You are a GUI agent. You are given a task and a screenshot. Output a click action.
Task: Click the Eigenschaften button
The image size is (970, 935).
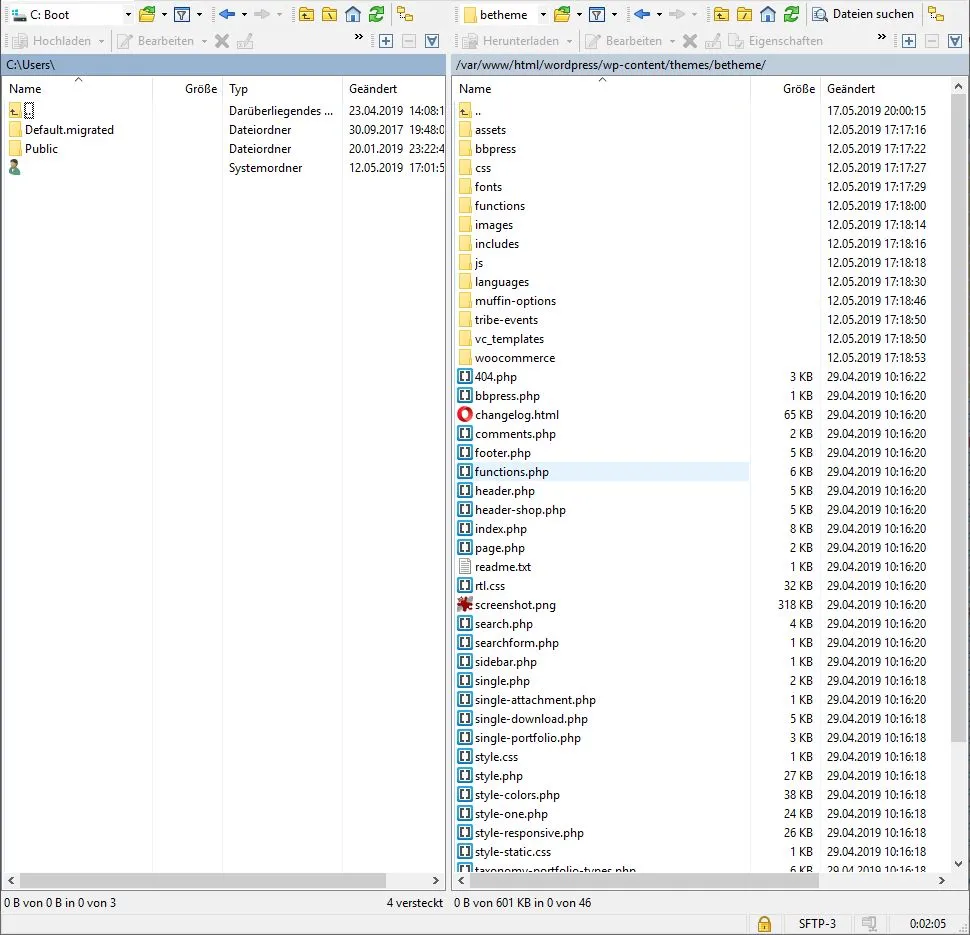[776, 41]
